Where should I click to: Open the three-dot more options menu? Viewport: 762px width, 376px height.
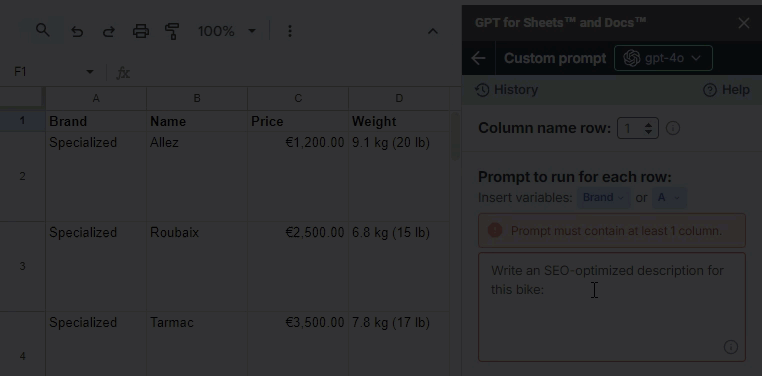click(x=290, y=32)
